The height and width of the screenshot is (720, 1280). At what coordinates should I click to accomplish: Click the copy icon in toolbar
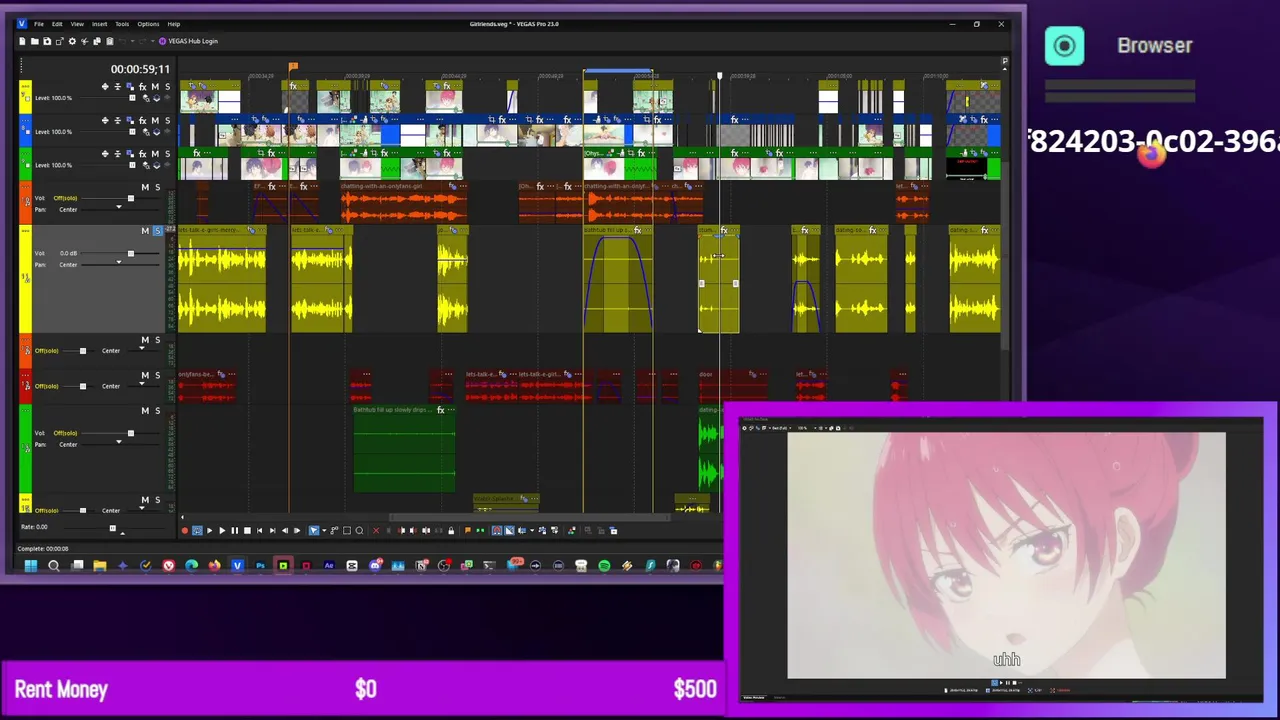pos(97,41)
